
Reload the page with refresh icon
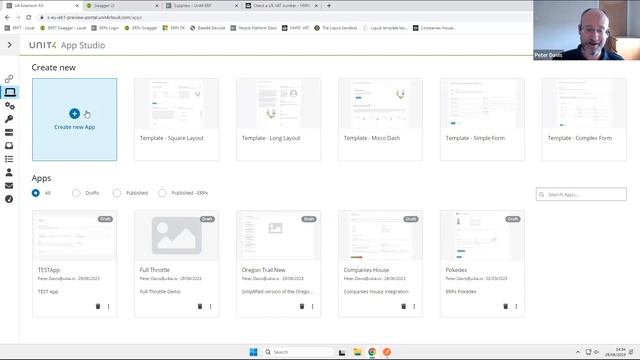point(29,18)
